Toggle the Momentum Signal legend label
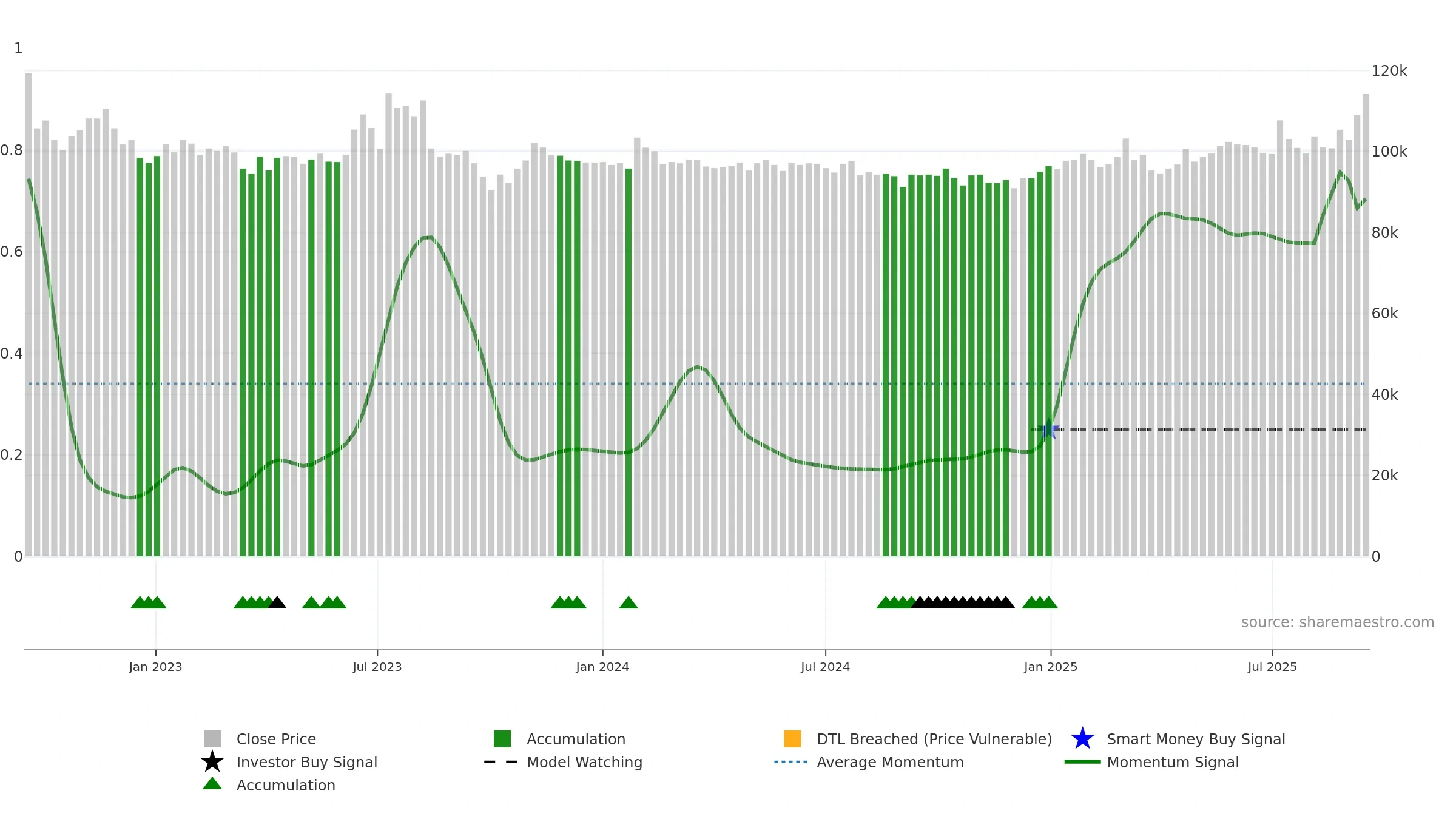This screenshot has width=1456, height=819. click(x=1173, y=762)
